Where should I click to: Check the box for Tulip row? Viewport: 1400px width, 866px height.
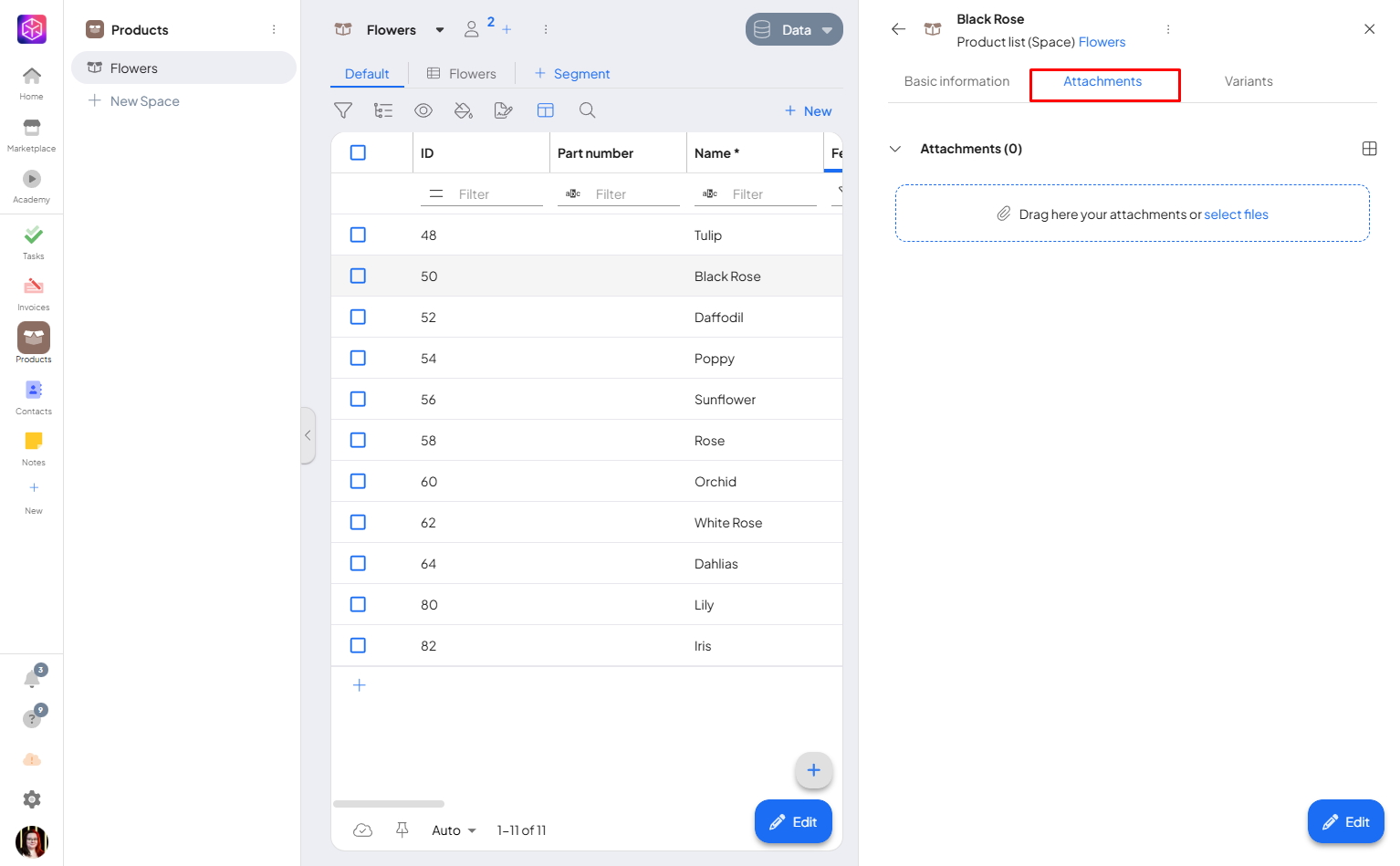(x=358, y=235)
